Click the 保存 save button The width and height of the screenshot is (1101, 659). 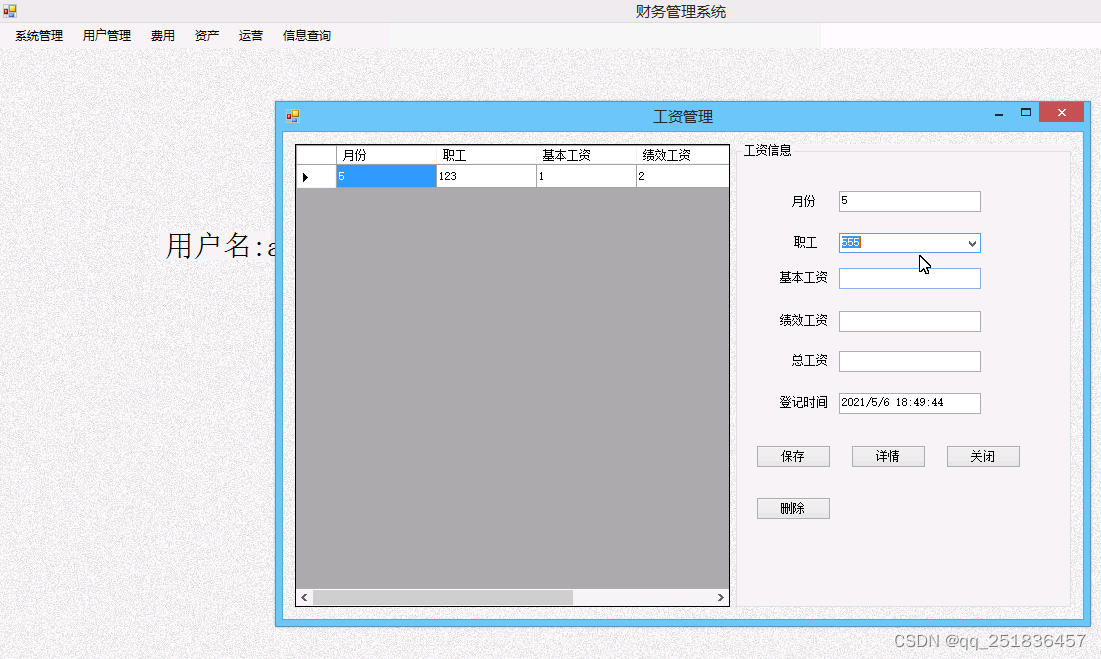(793, 456)
